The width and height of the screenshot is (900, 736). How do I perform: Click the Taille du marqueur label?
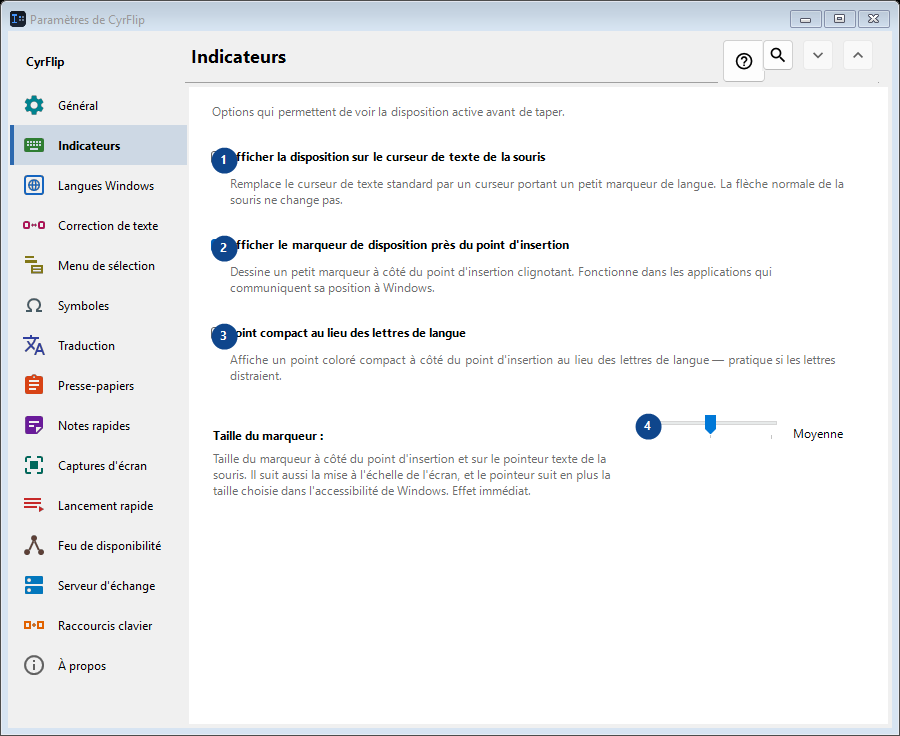268,436
